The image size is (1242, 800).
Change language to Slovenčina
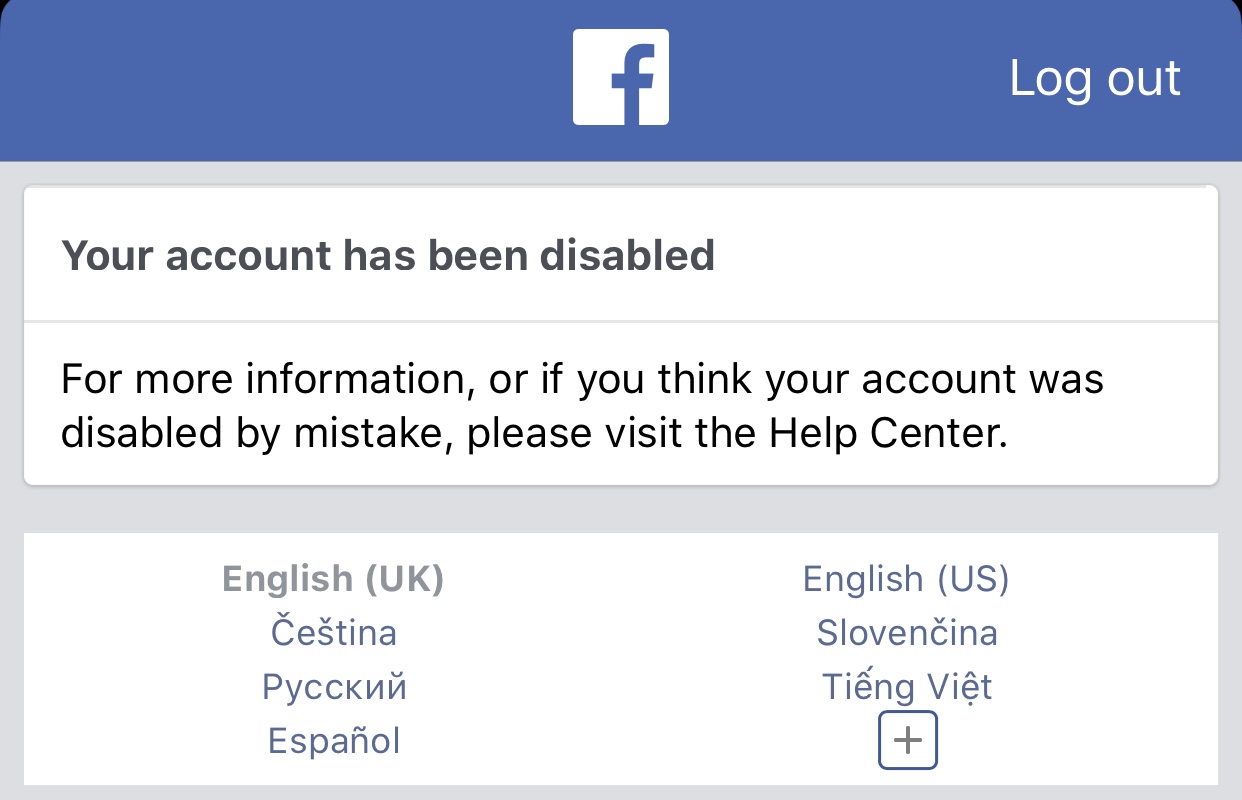pos(906,633)
